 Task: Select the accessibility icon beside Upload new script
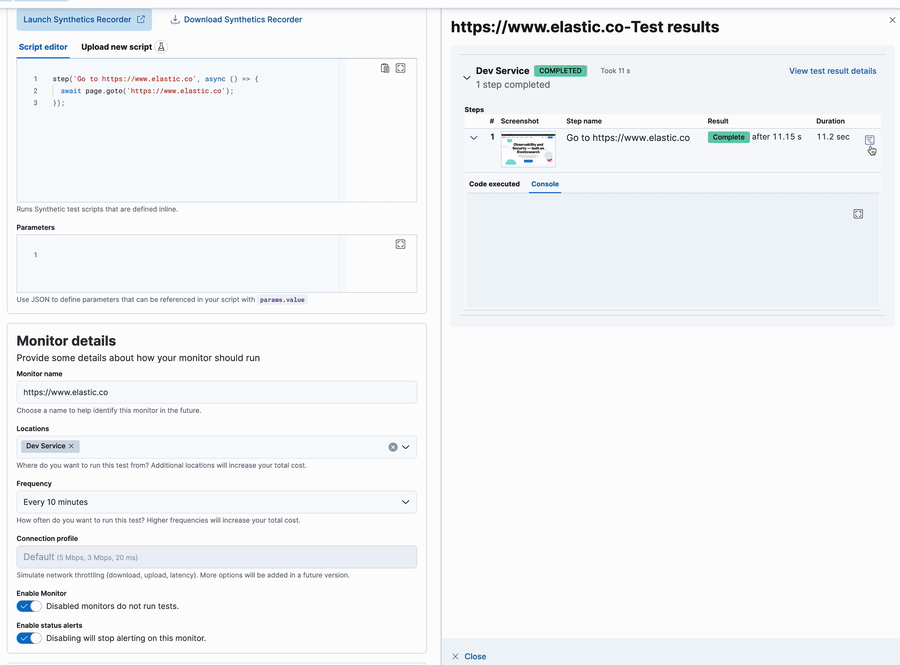tap(162, 46)
